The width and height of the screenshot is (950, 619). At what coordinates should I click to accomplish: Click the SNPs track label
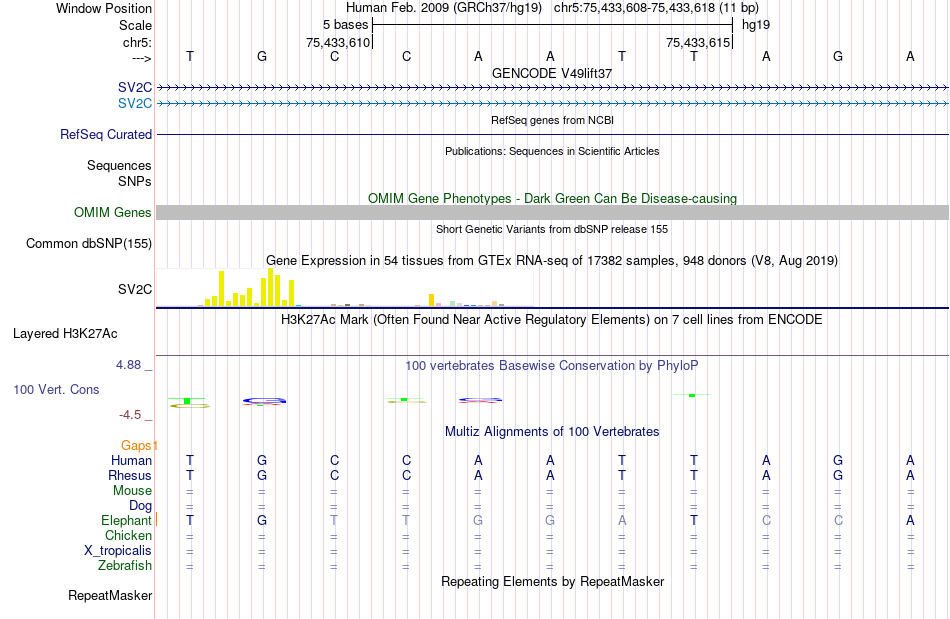[x=135, y=181]
